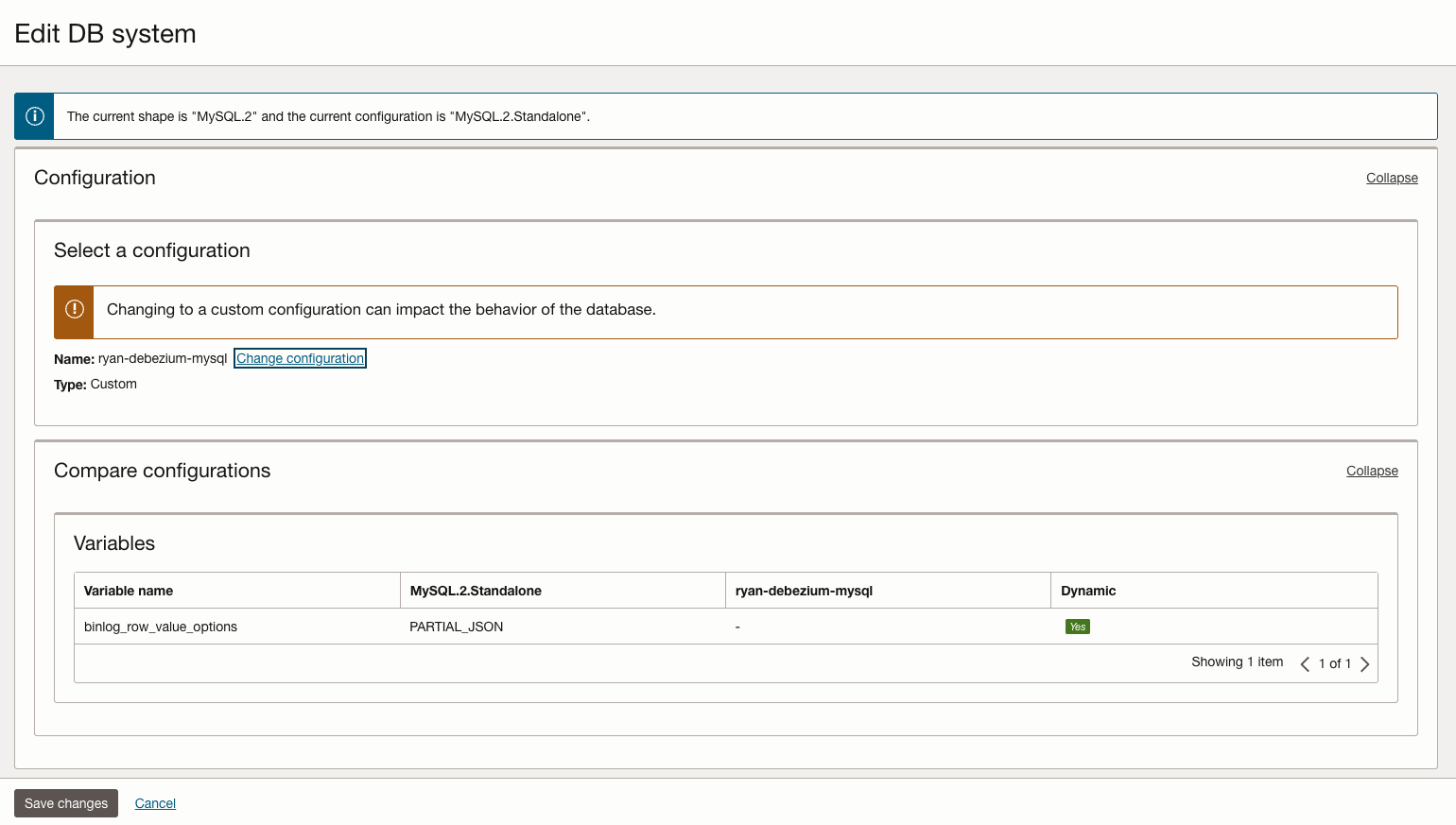Click the Dynamic column header
Viewport: 1456px width, 825px height.
(x=1088, y=590)
